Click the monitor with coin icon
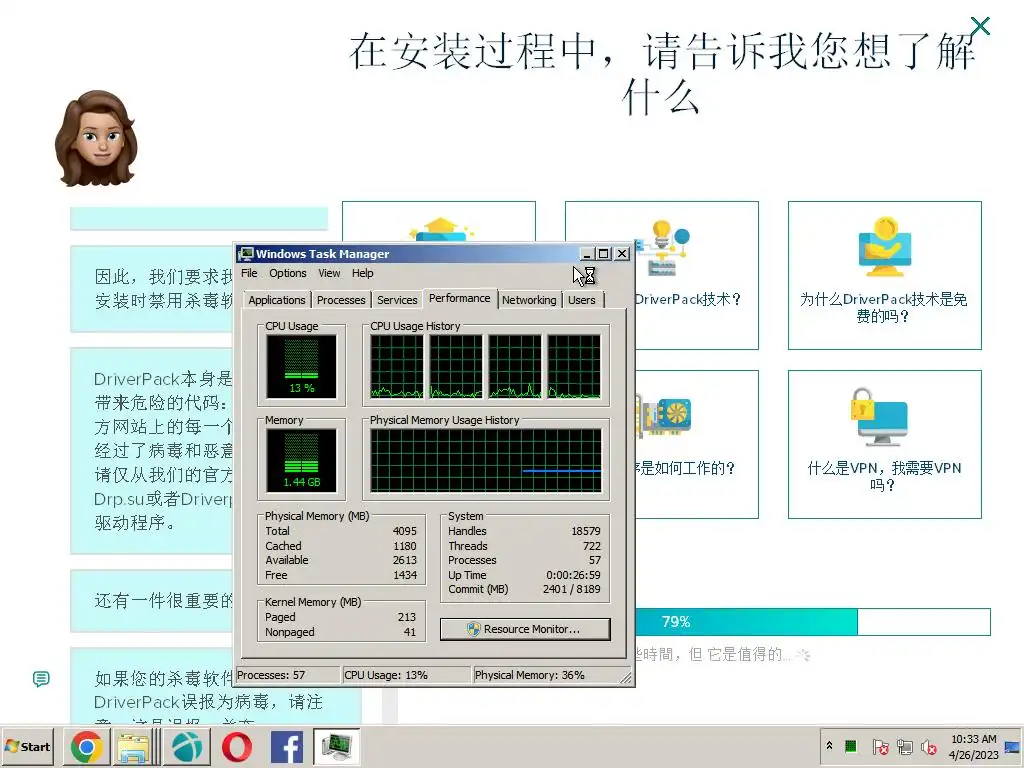1024x768 pixels. (884, 247)
